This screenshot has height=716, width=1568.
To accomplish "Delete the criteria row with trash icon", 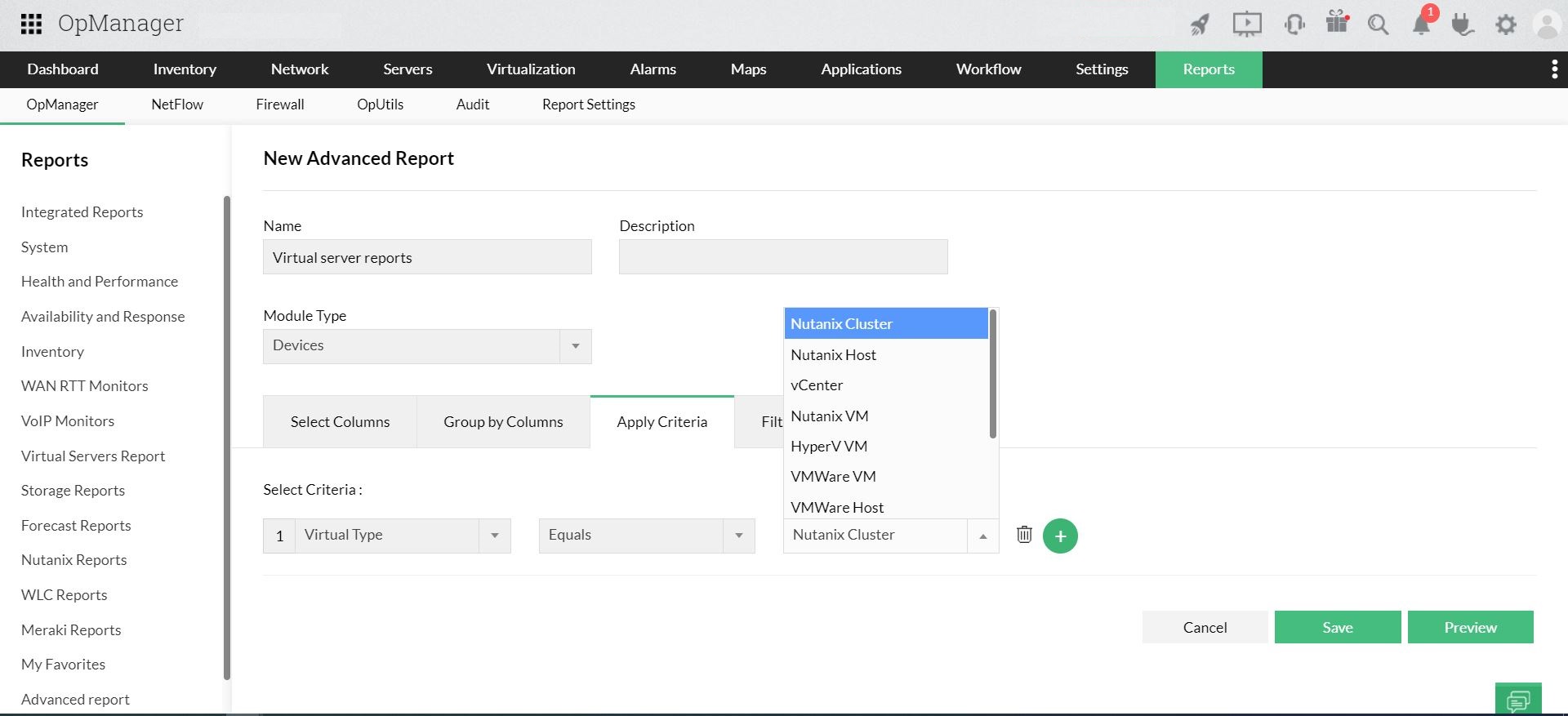I will point(1024,535).
